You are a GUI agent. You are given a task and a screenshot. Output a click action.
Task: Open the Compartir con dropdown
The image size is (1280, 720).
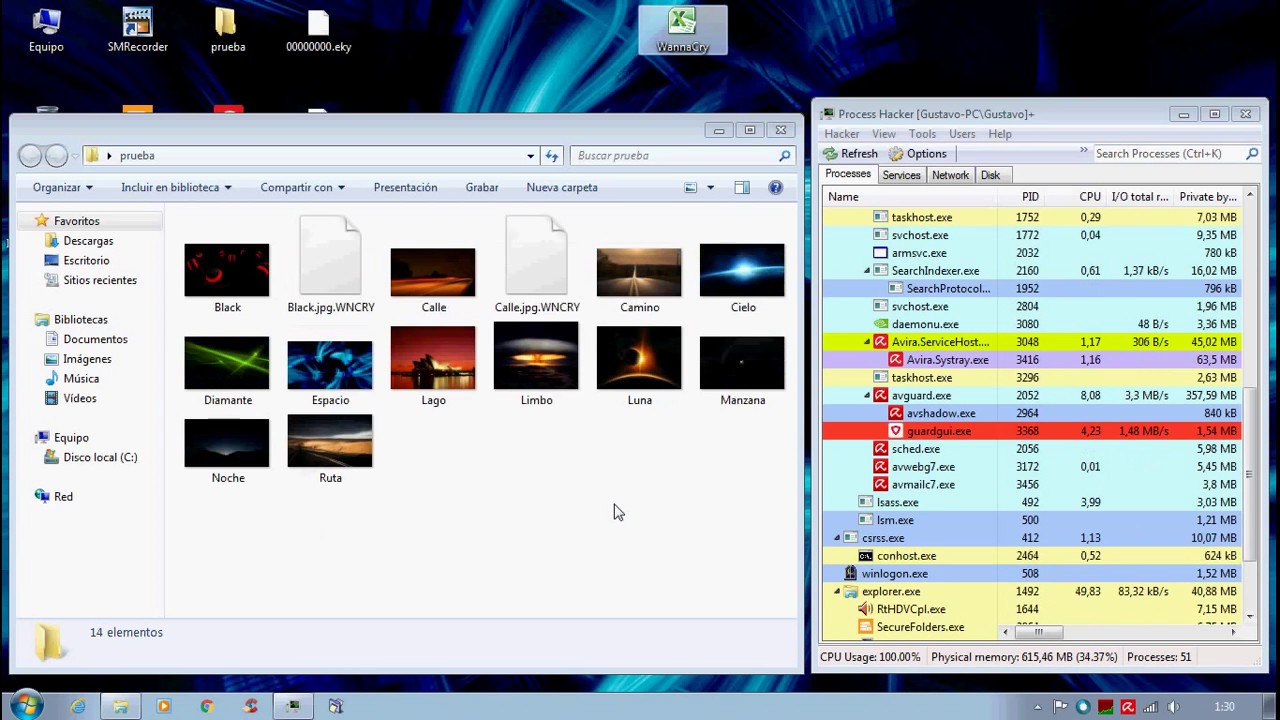302,188
